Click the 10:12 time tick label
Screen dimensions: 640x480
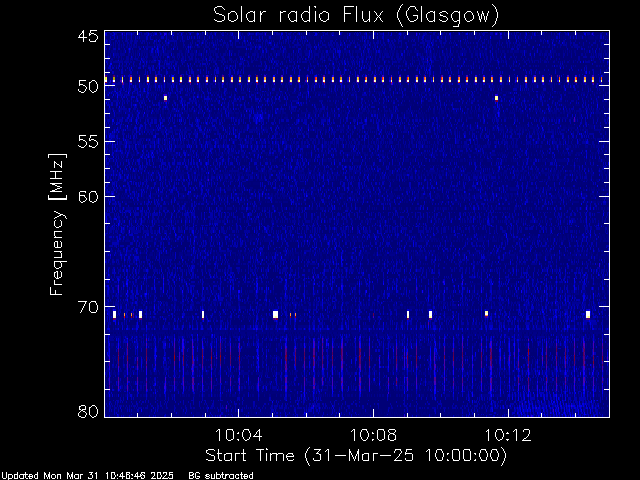pyautogui.click(x=508, y=435)
